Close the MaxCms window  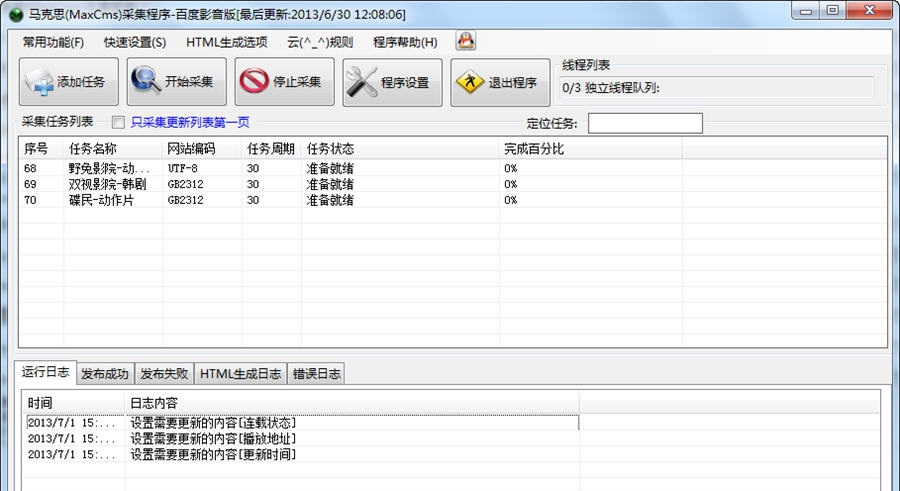870,10
